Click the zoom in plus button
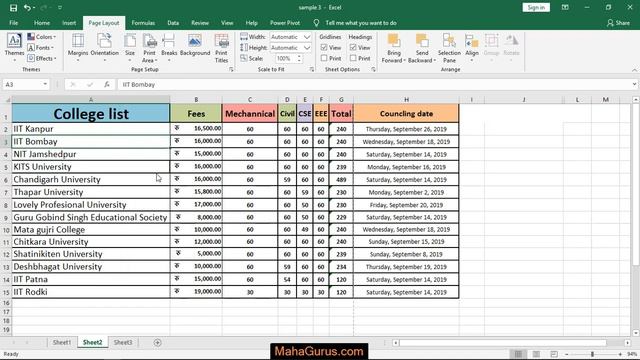Viewport: 640px width, 360px height. [x=620, y=354]
